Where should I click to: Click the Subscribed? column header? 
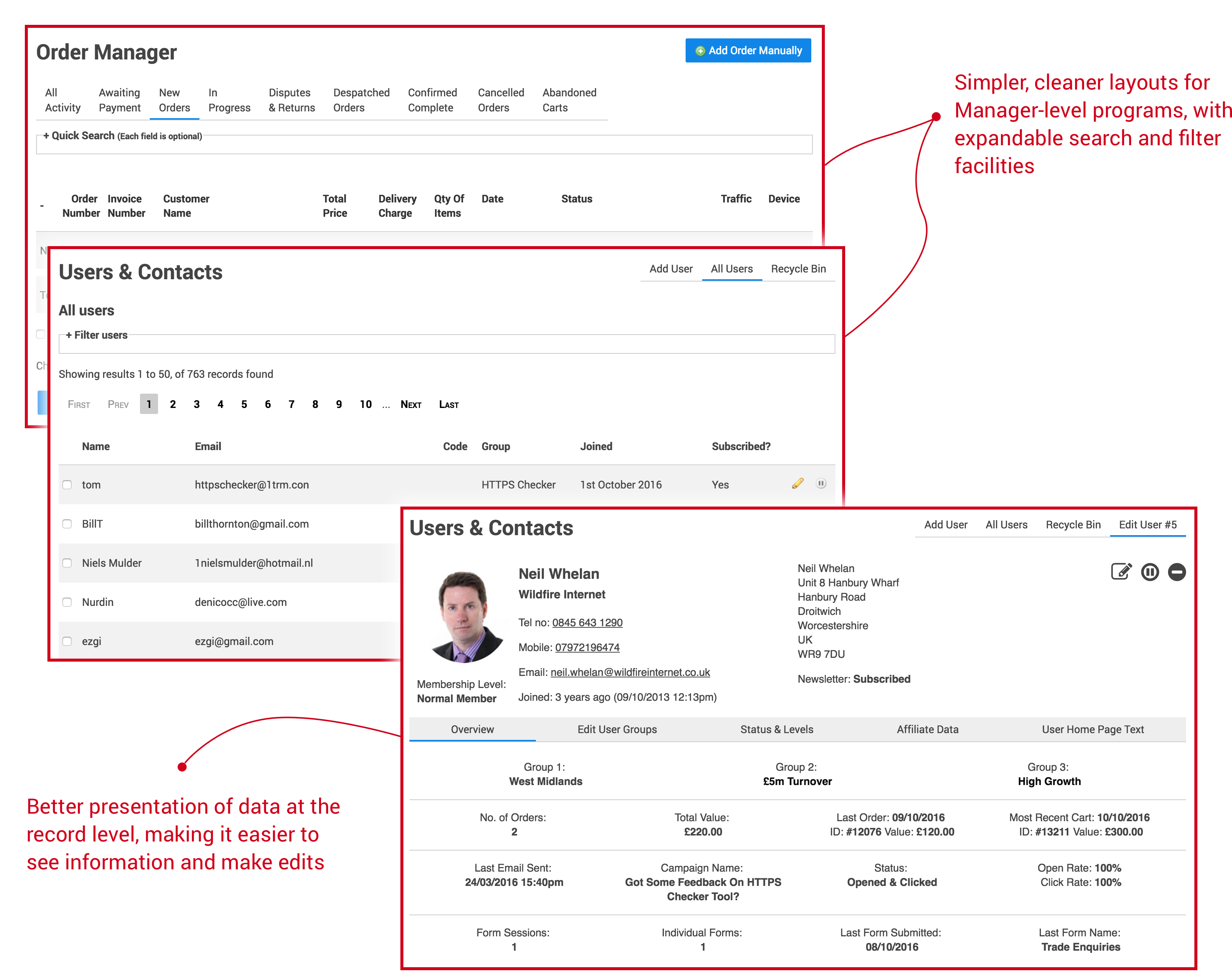point(741,446)
